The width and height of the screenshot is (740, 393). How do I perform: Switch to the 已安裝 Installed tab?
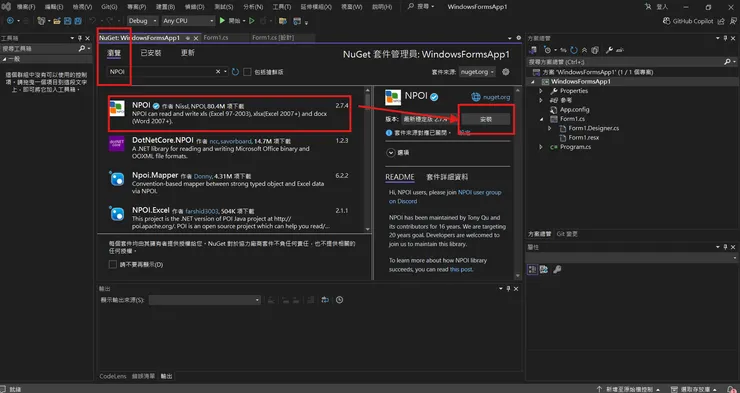[151, 53]
